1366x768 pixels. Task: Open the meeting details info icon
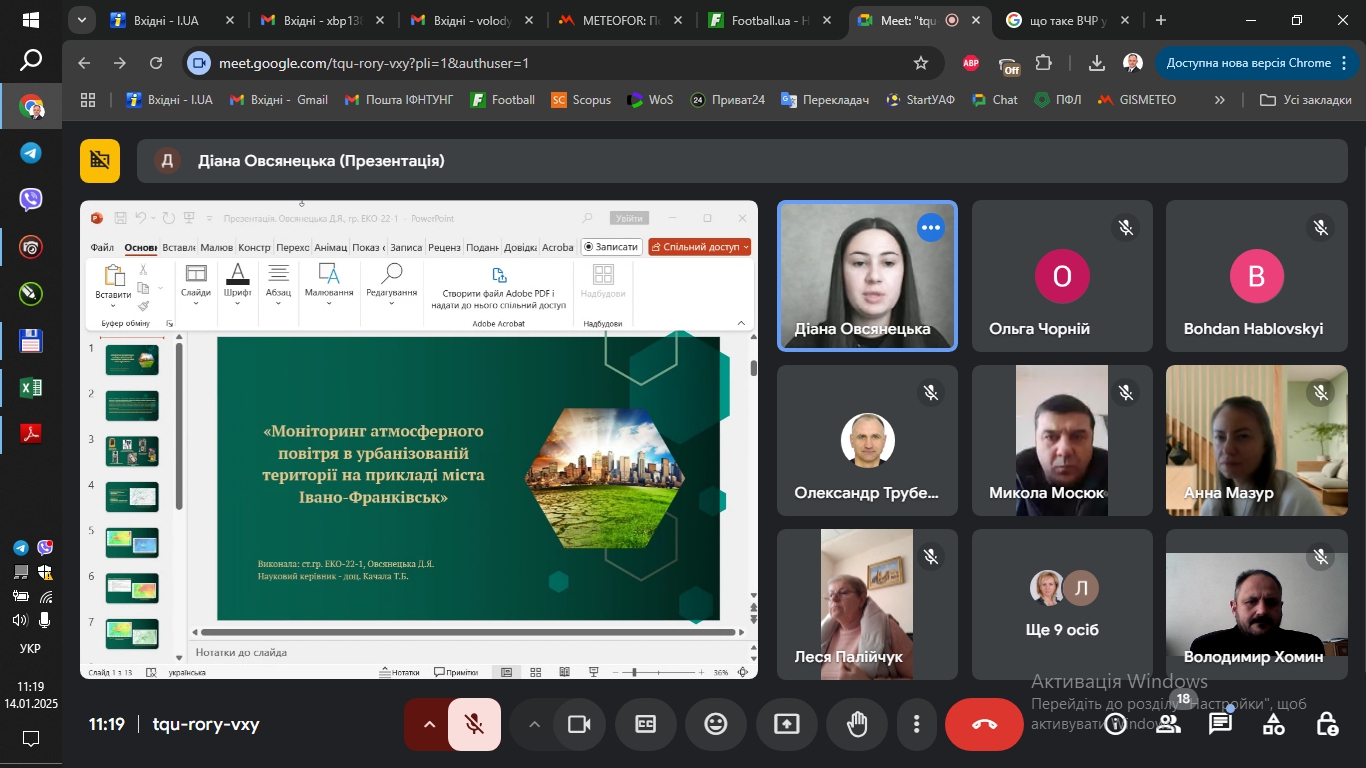coord(1115,724)
